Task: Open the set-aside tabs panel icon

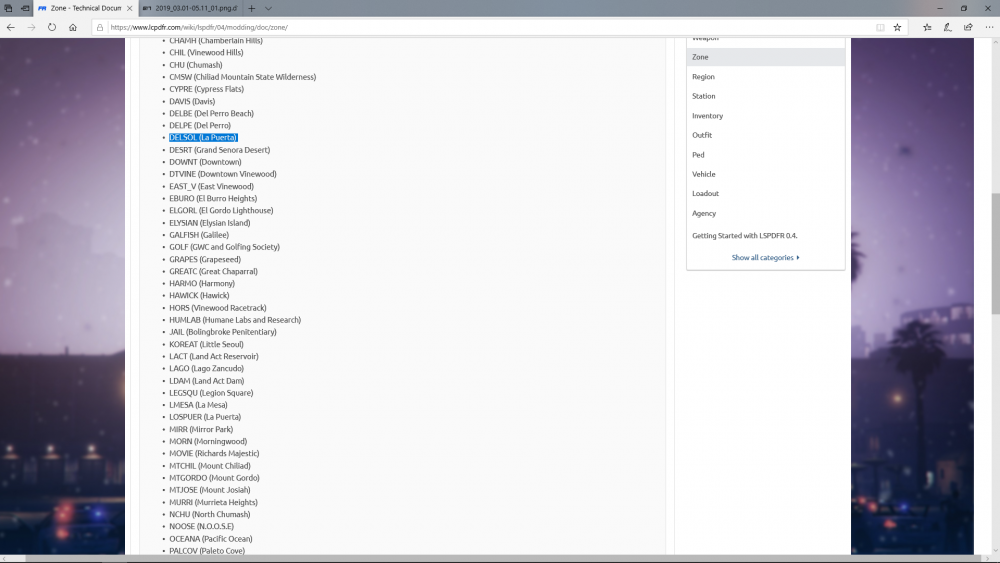Action: click(8, 8)
